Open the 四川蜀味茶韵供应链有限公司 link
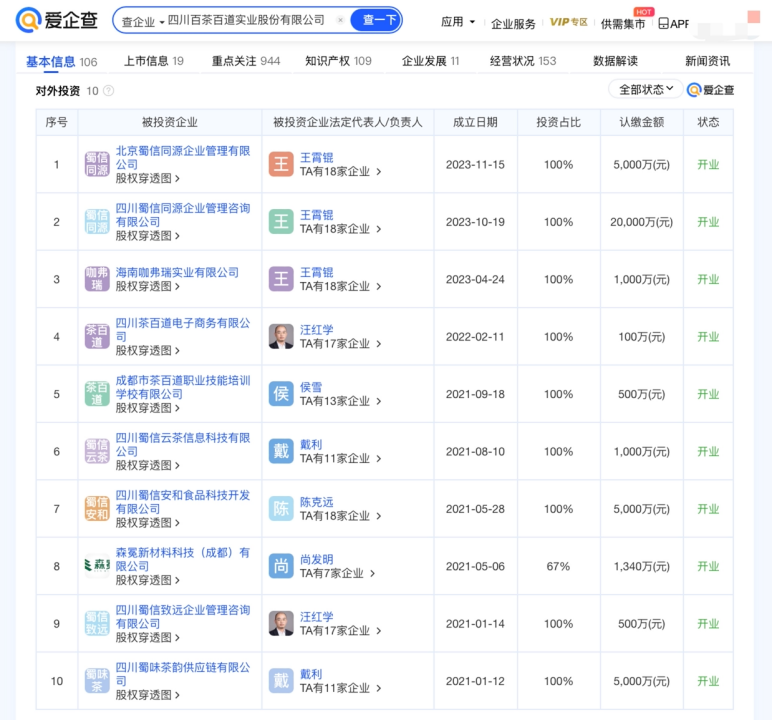The height and width of the screenshot is (720, 772). pyautogui.click(x=183, y=674)
